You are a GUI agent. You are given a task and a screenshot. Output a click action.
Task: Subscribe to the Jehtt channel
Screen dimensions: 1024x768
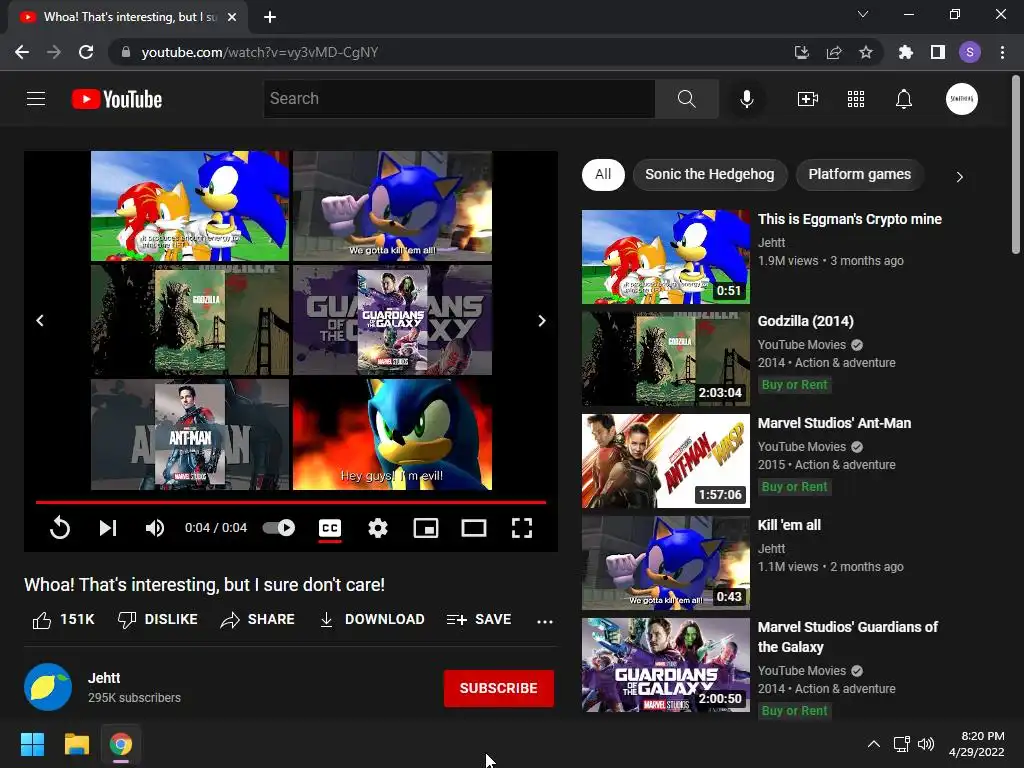pos(499,688)
